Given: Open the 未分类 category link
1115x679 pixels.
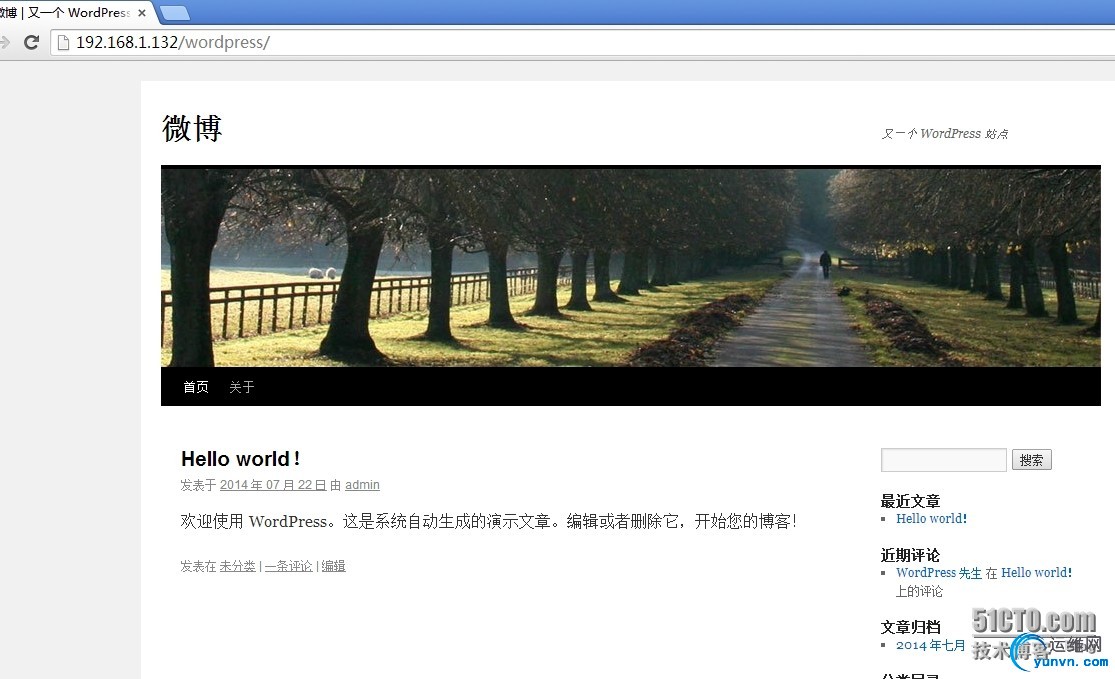Looking at the screenshot, I should point(238,566).
